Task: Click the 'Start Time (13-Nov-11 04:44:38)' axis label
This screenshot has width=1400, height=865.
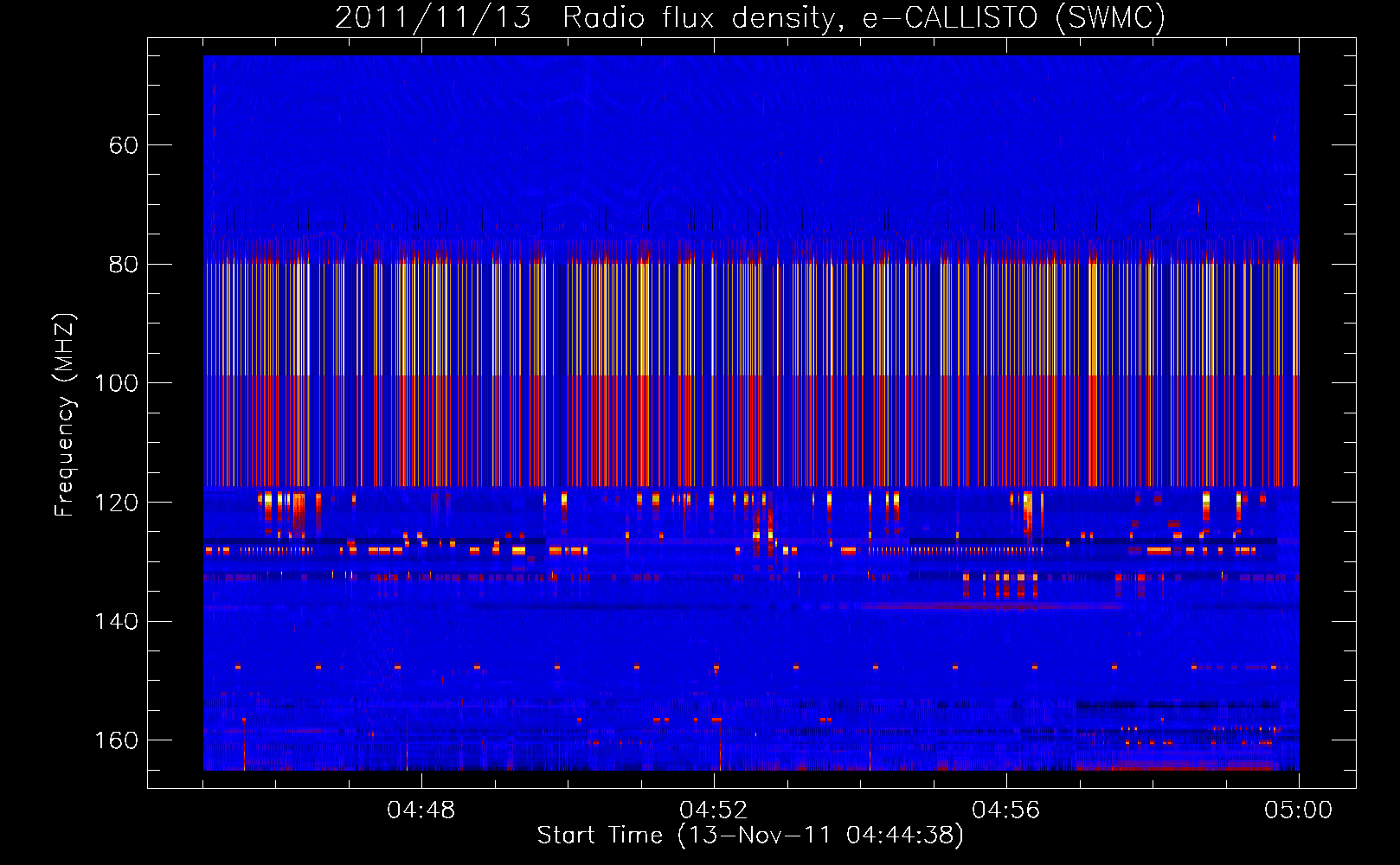Action: click(750, 836)
